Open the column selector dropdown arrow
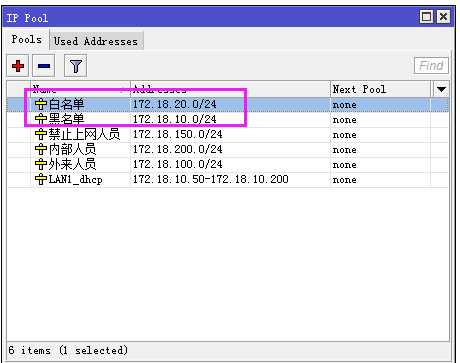This screenshot has width=460, height=363. coord(441,89)
